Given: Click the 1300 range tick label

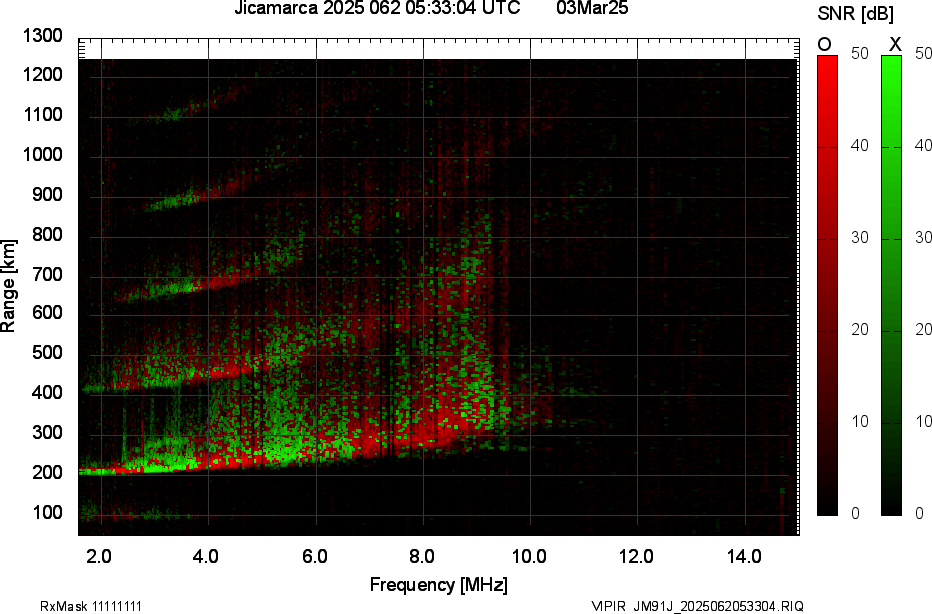Looking at the screenshot, I should (43, 36).
